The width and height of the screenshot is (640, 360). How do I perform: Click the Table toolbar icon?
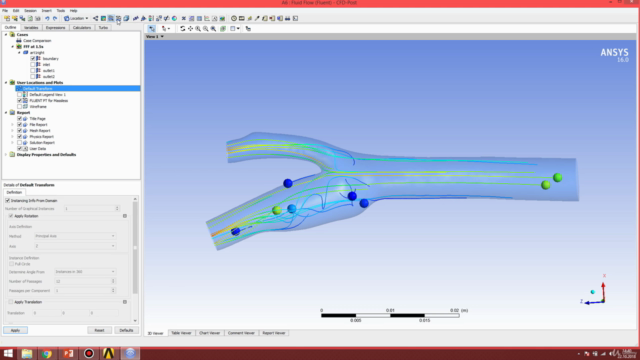point(199,18)
